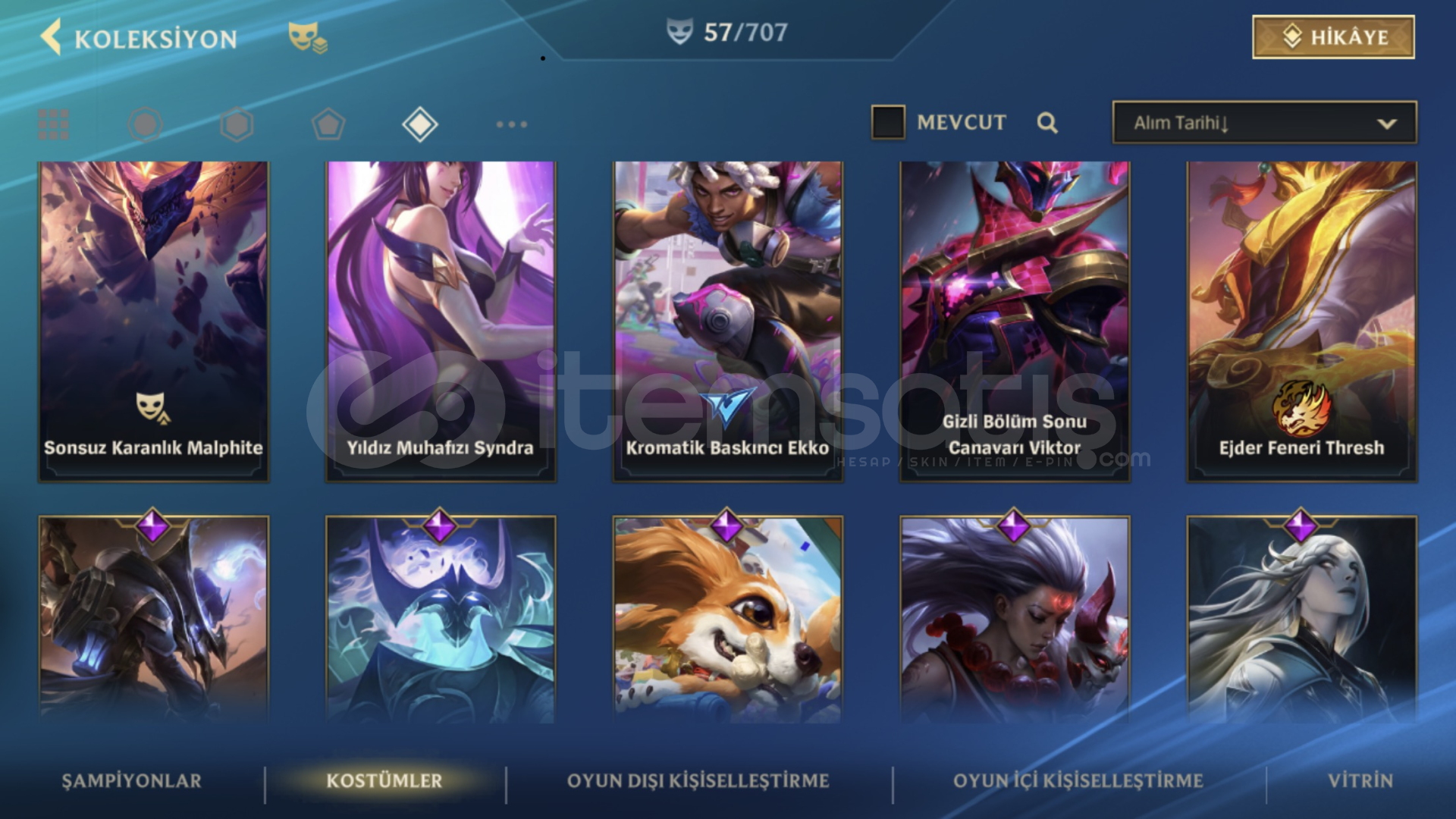Go back using the Koleksiyon arrow
Image resolution: width=1456 pixels, height=819 pixels.
pos(51,37)
